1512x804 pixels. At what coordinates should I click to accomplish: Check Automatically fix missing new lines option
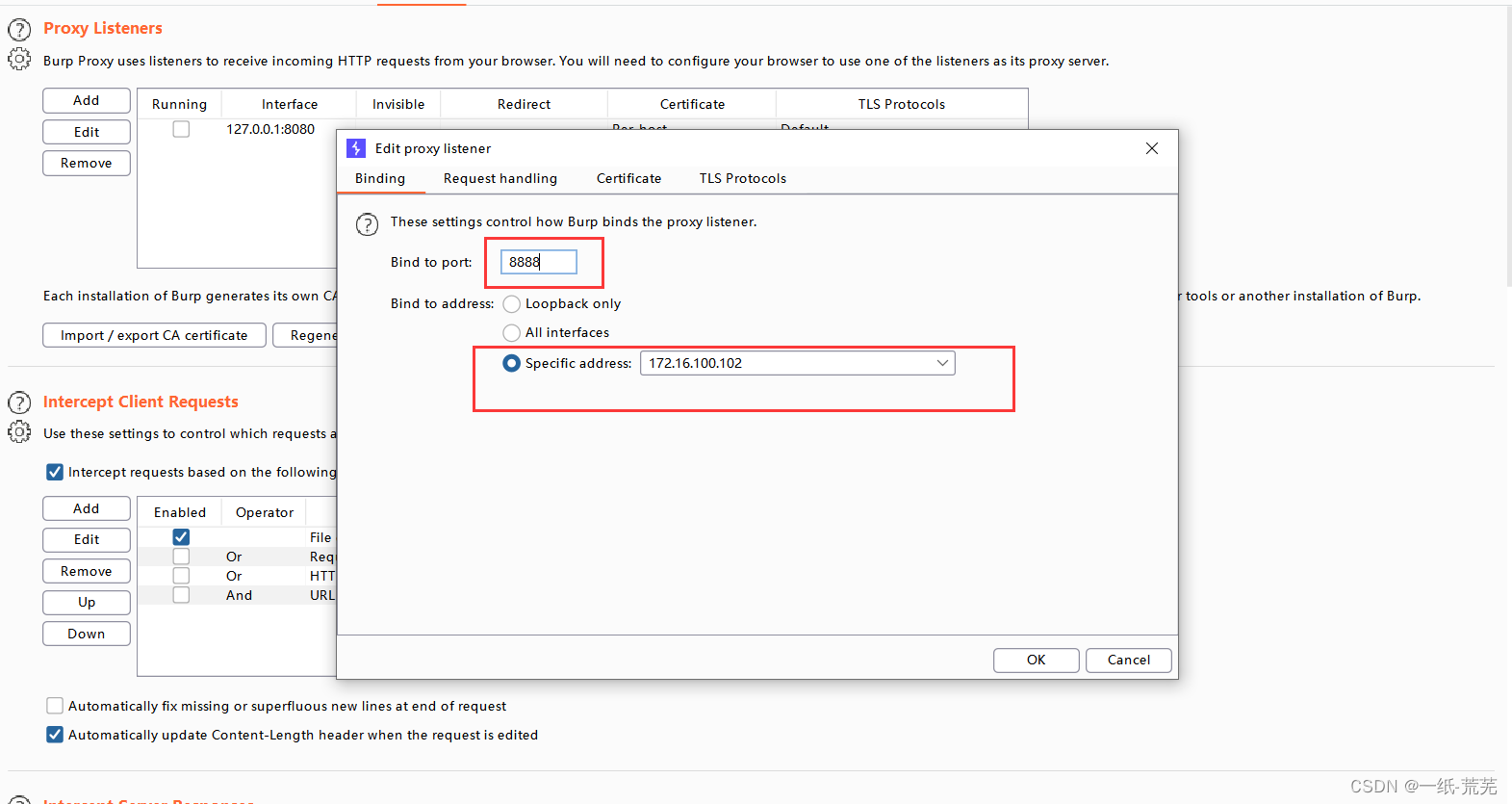pyautogui.click(x=55, y=706)
